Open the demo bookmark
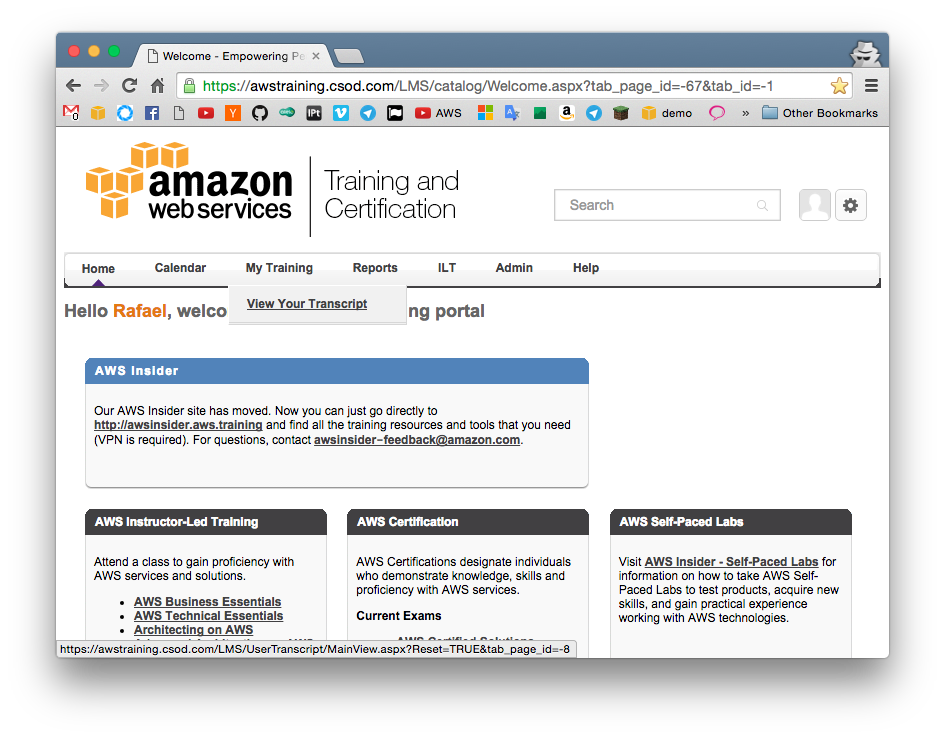This screenshot has height=738, width=945. point(667,113)
